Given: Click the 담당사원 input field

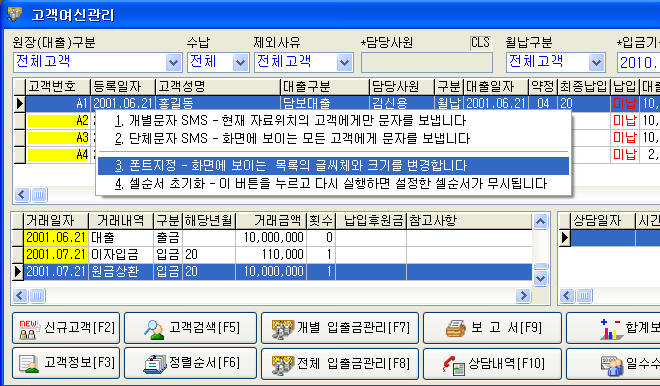Looking at the screenshot, I should point(427,63).
